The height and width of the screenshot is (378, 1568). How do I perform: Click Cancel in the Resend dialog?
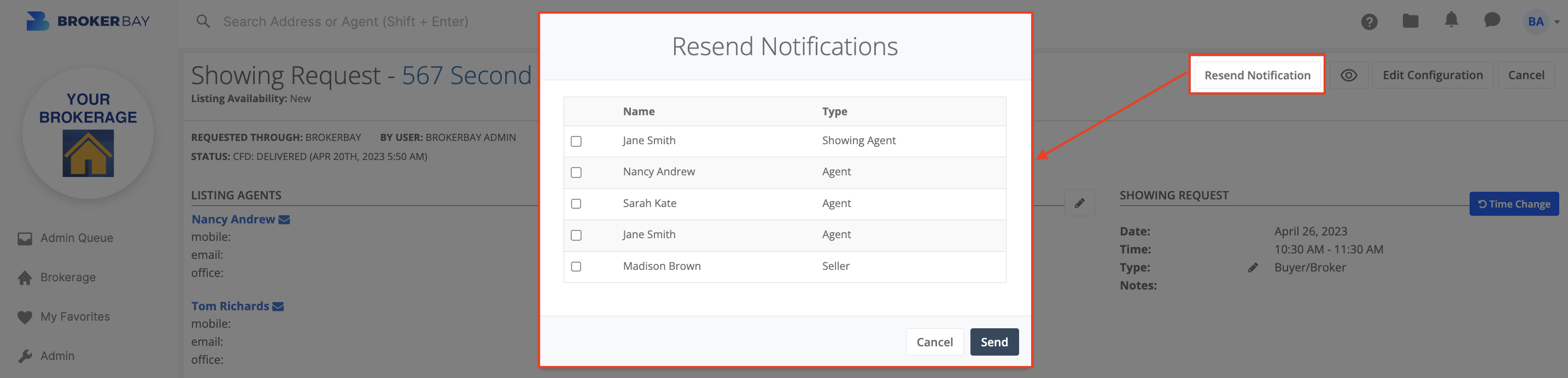pyautogui.click(x=934, y=342)
